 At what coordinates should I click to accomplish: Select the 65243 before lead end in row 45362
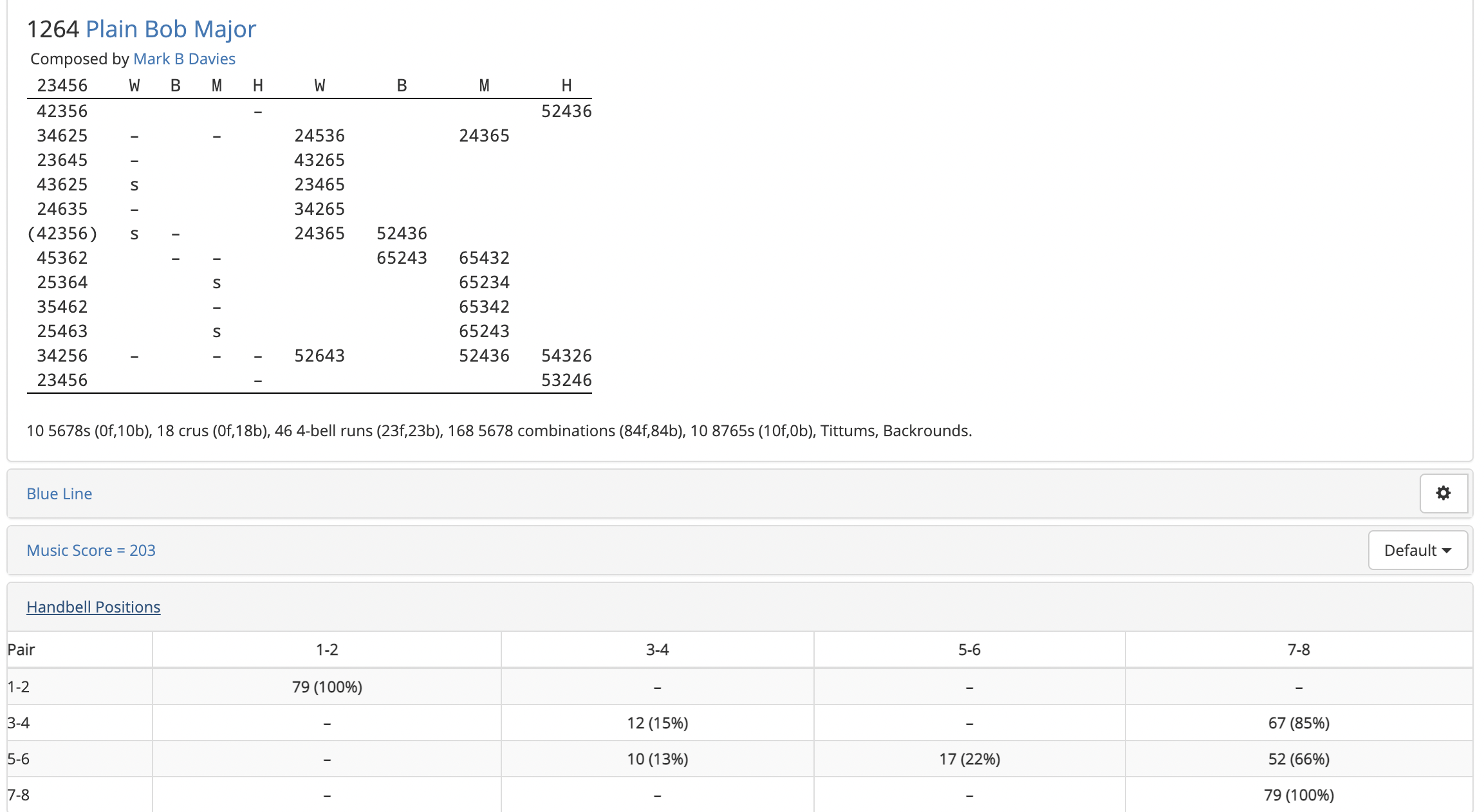pos(402,258)
